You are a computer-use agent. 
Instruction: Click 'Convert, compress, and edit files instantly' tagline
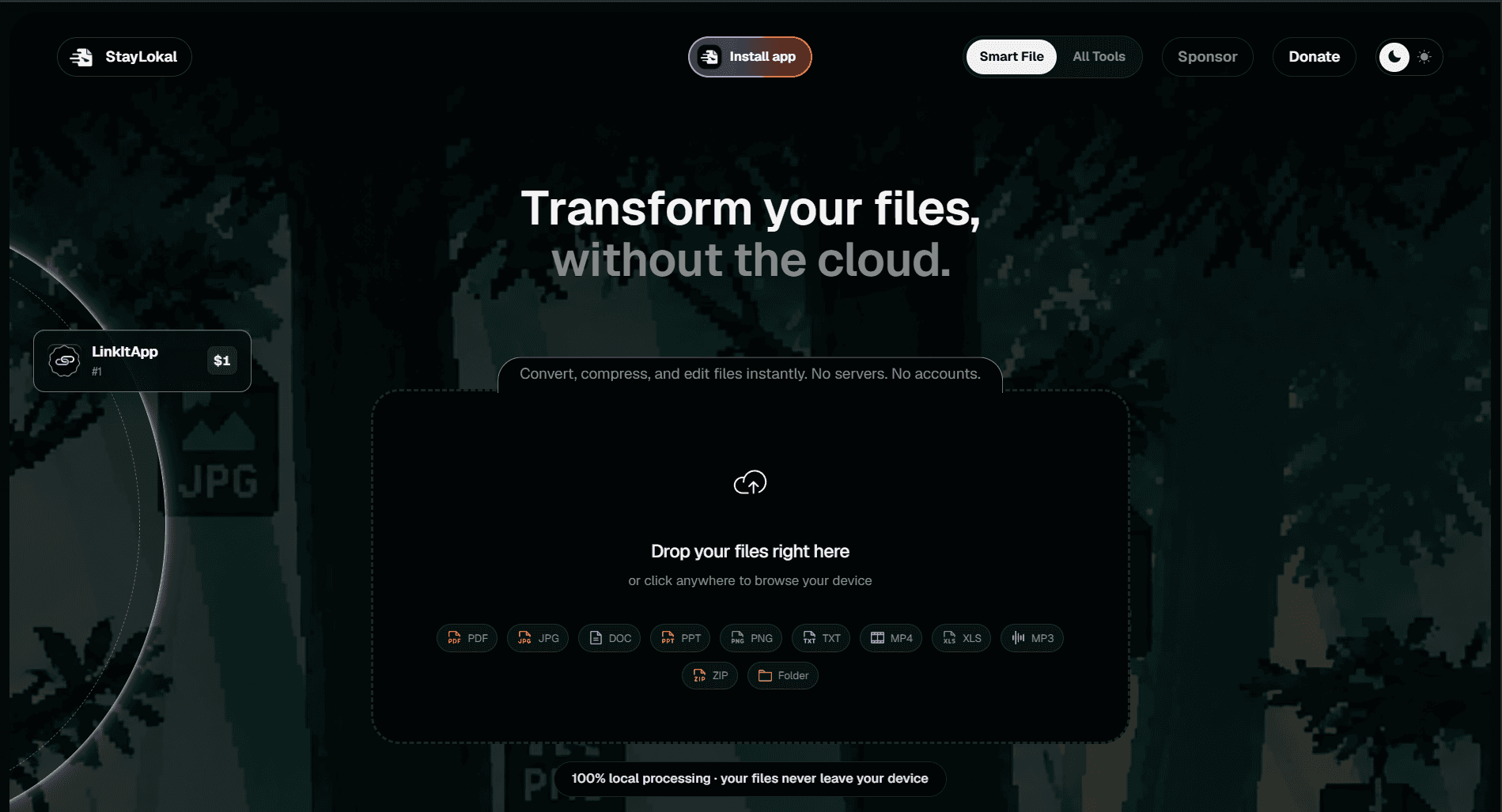point(750,374)
